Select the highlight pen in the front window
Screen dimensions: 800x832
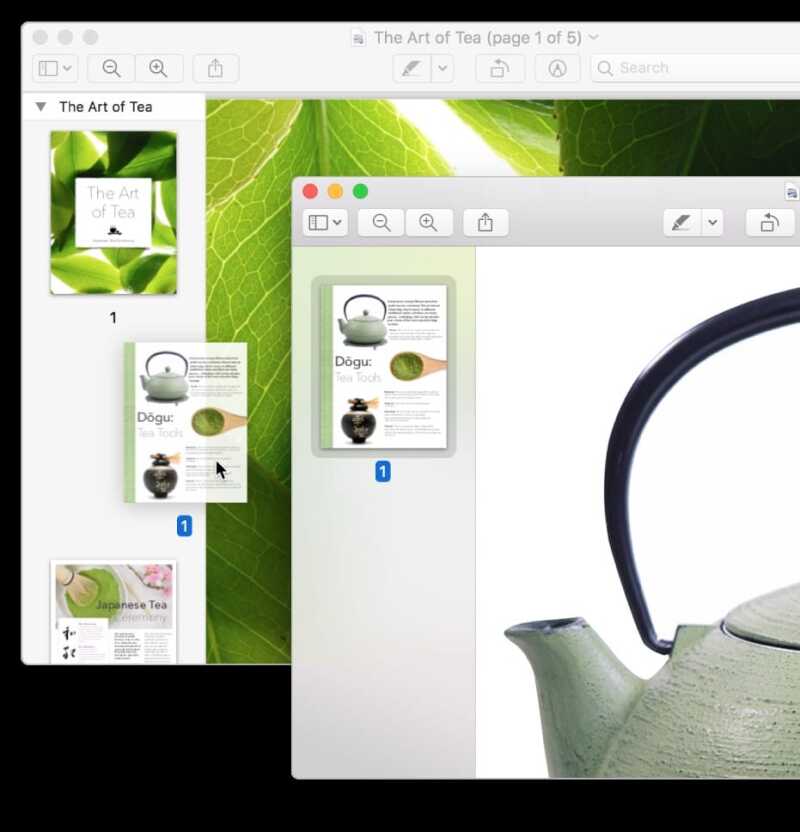[681, 223]
